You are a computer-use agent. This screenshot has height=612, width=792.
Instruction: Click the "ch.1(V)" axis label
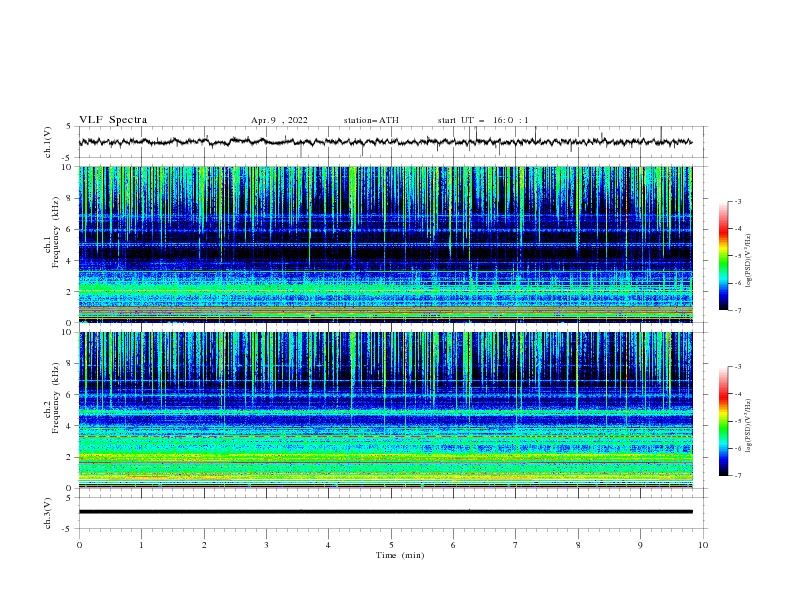48,142
